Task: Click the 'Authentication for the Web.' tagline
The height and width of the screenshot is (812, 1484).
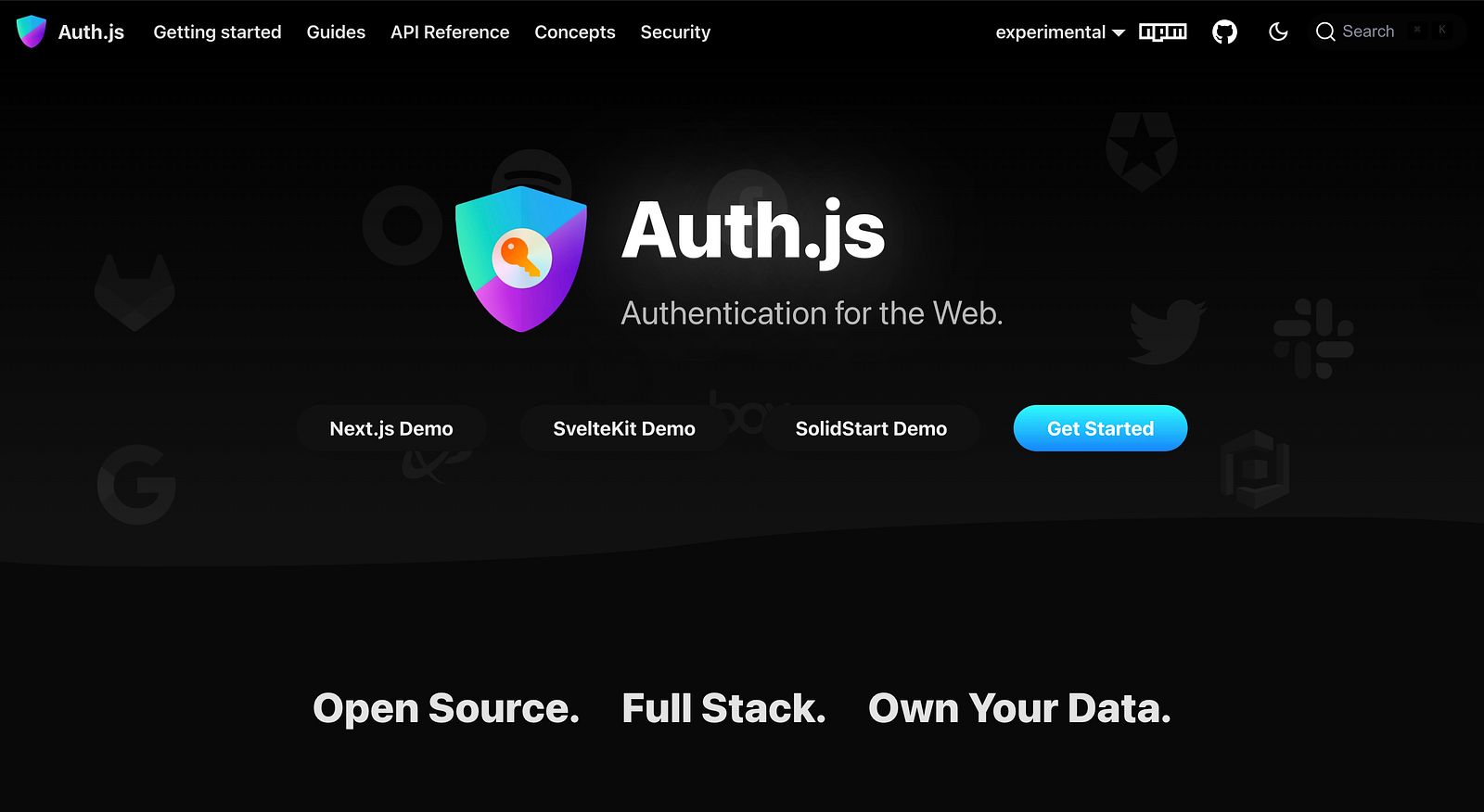Action: [812, 313]
